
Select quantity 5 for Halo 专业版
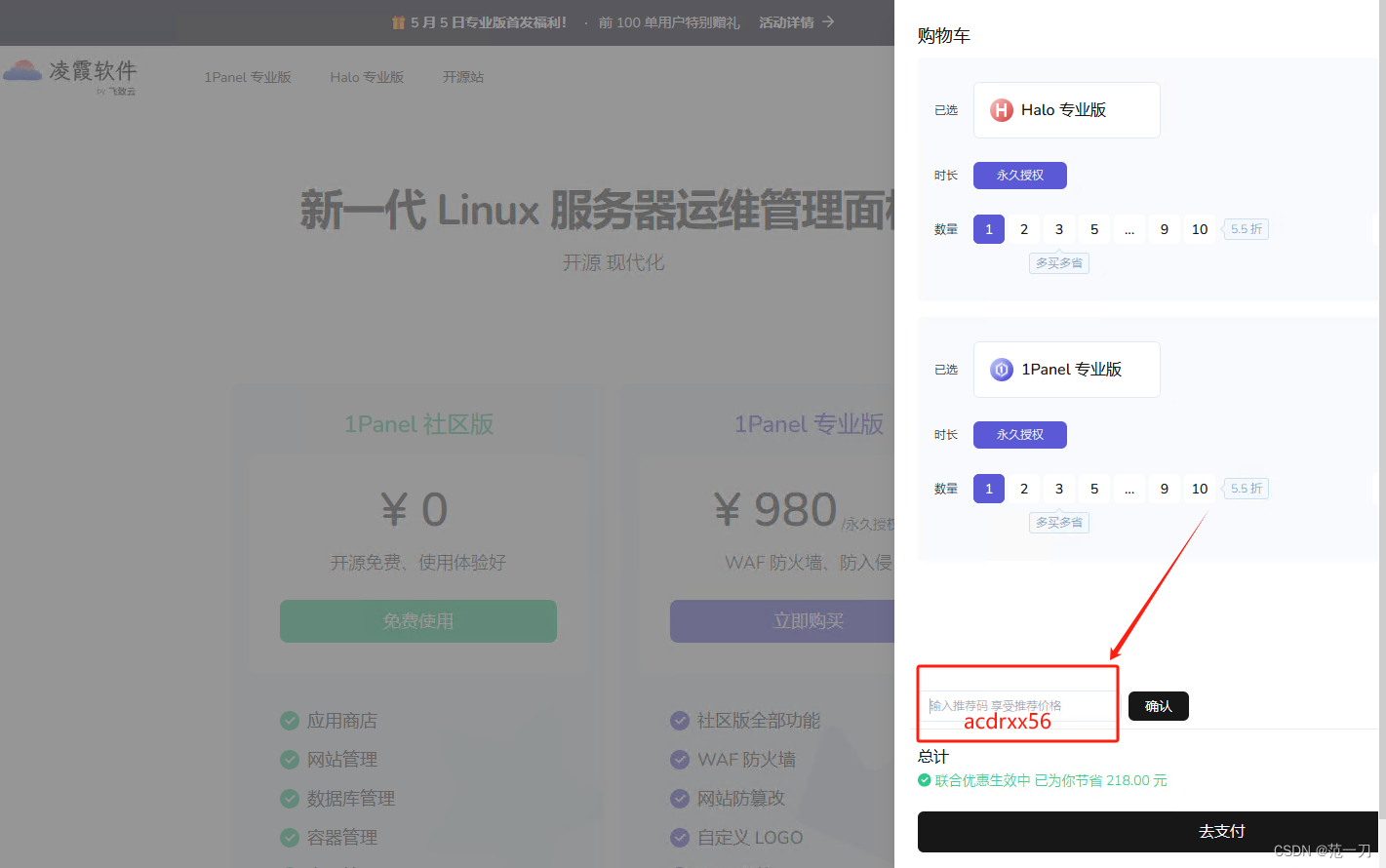tap(1094, 229)
